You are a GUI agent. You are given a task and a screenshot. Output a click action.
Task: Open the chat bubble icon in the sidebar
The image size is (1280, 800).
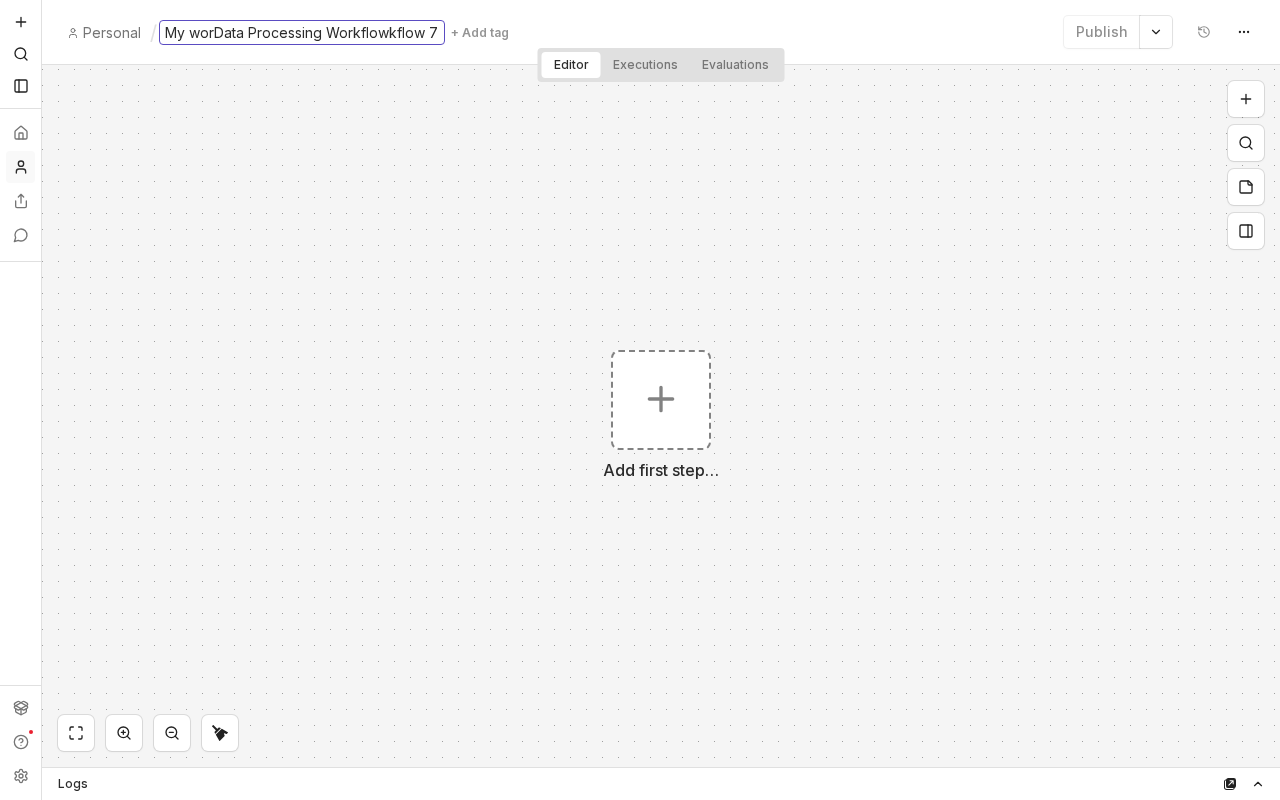[x=21, y=235]
